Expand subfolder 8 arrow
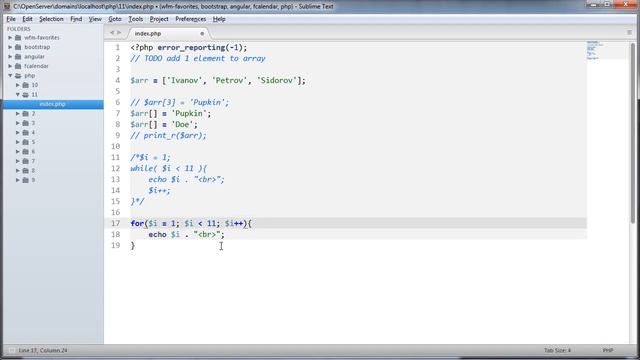The image size is (640, 360). [18, 171]
